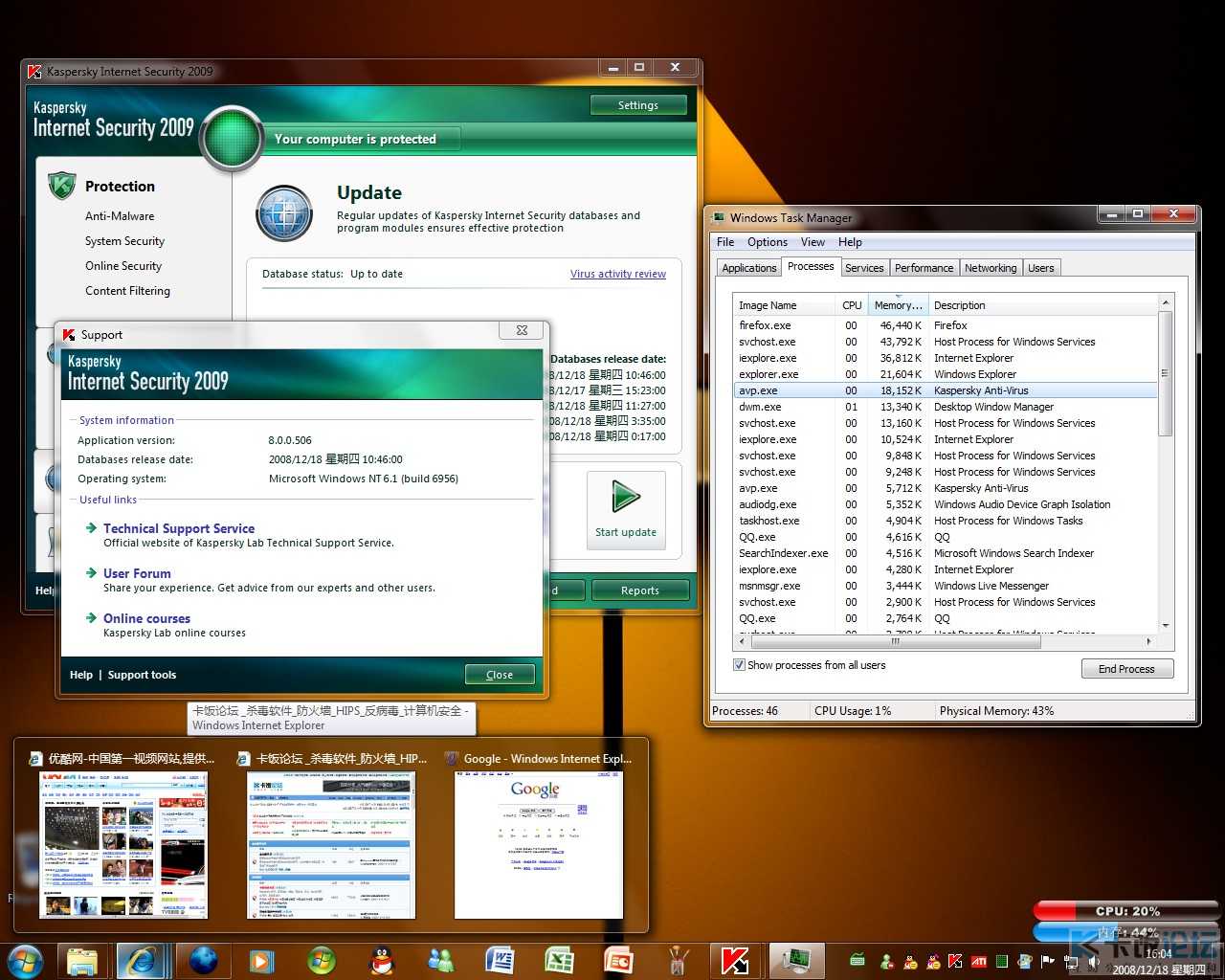Sort processes by CPU column header
1225x980 pixels.
pyautogui.click(x=852, y=305)
